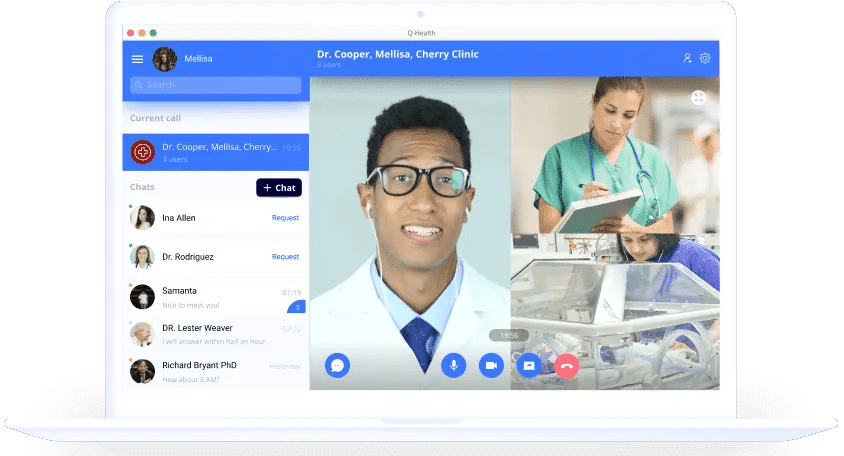Screen dimensions: 844x456
Task: Start screen sharing in the call
Action: [528, 365]
